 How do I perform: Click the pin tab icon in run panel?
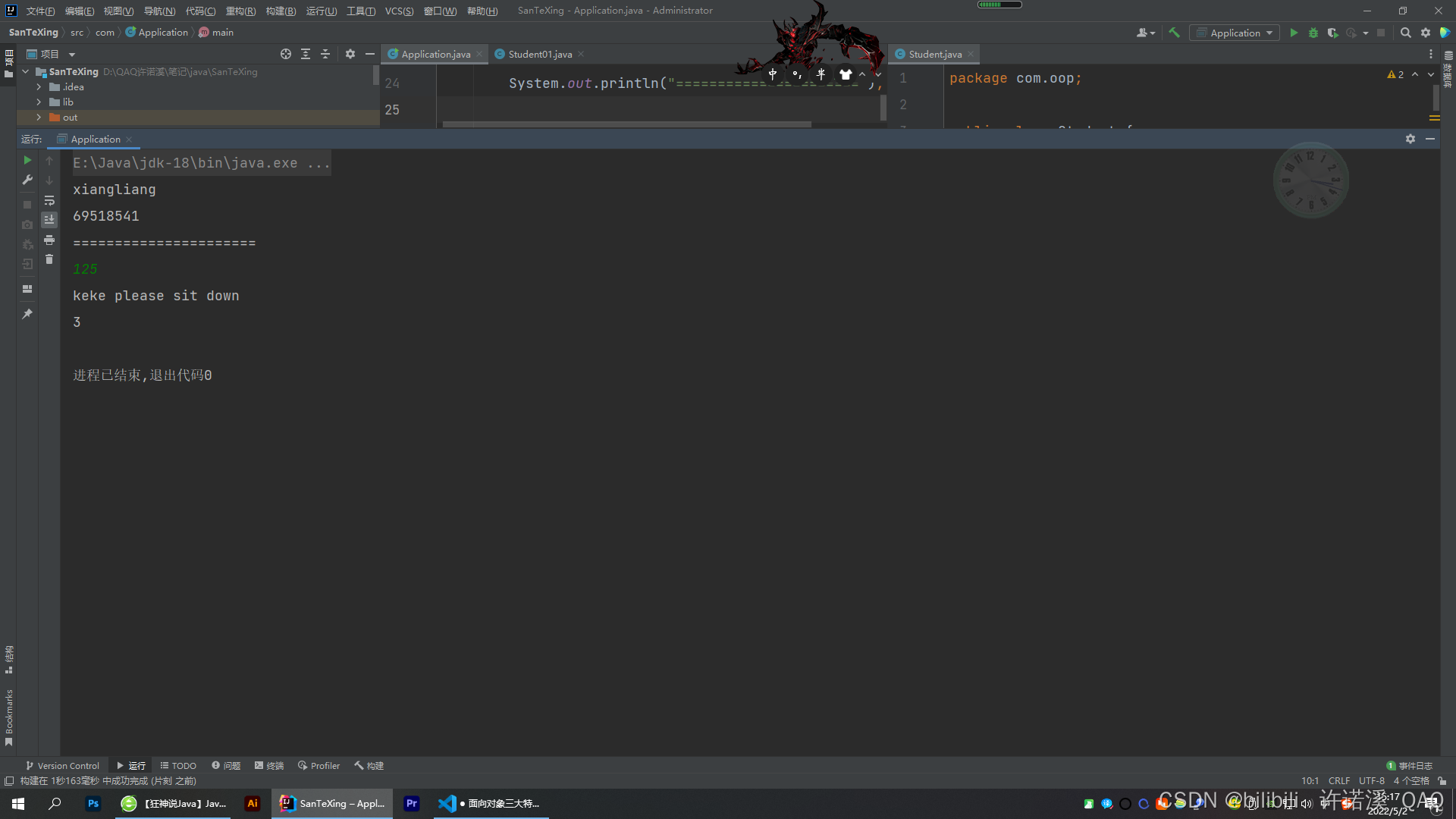27,313
